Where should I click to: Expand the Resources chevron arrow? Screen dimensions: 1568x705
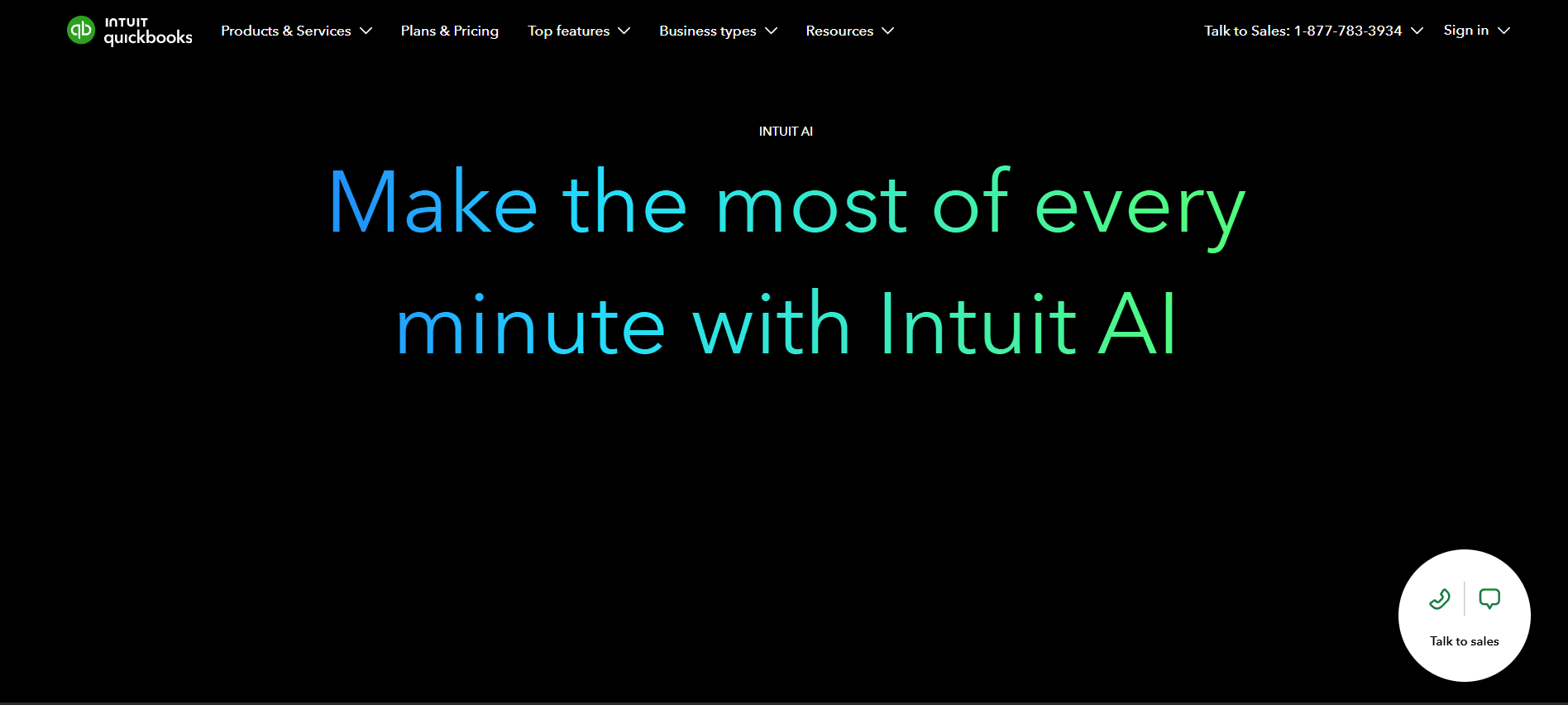tap(888, 31)
